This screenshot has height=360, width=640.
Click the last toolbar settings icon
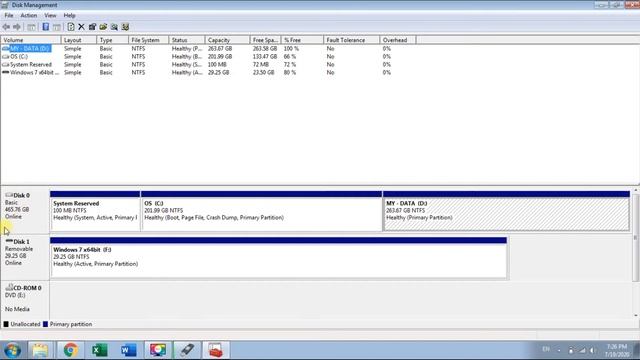click(125, 27)
